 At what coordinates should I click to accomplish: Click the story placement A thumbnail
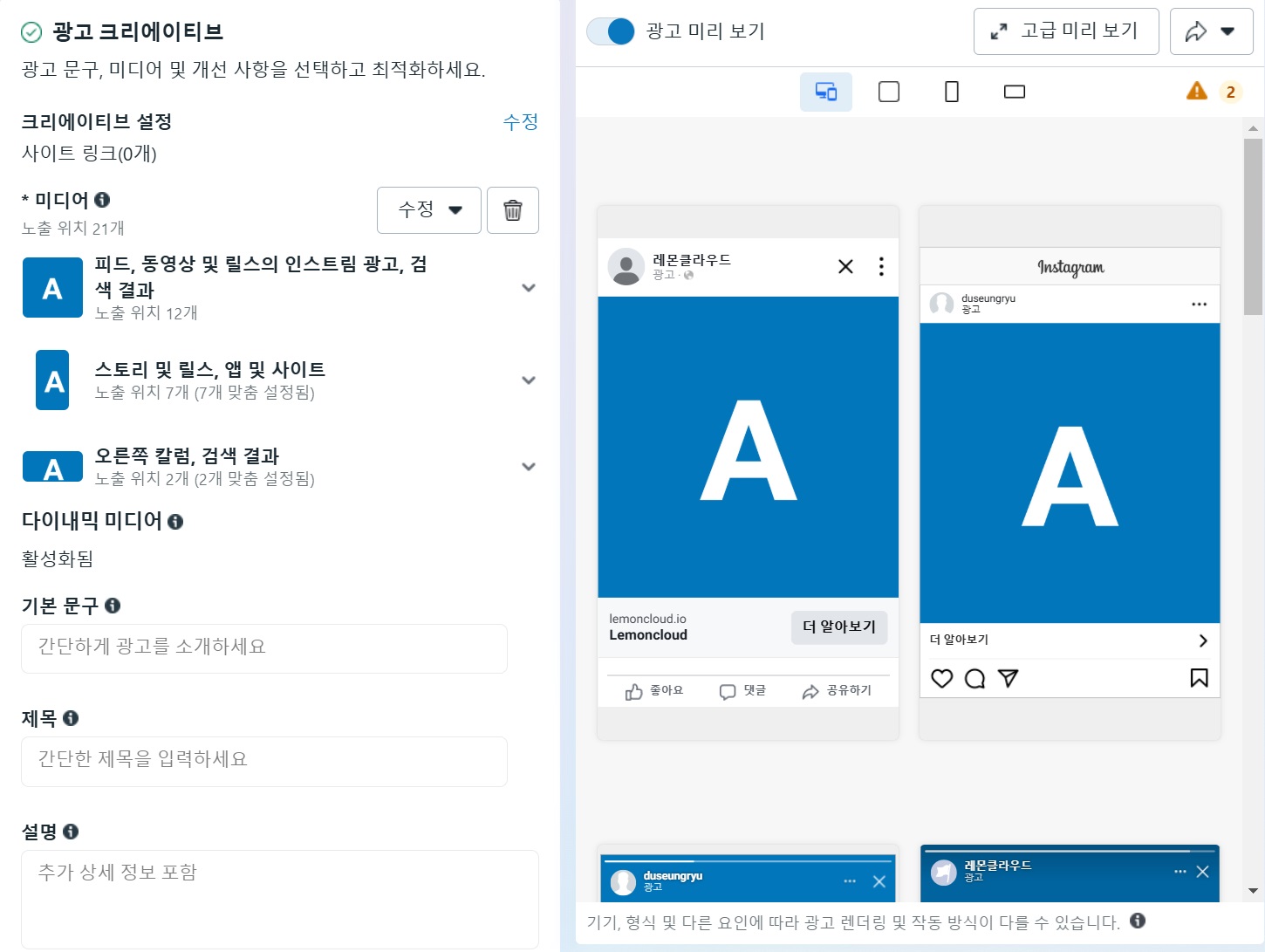coord(52,380)
